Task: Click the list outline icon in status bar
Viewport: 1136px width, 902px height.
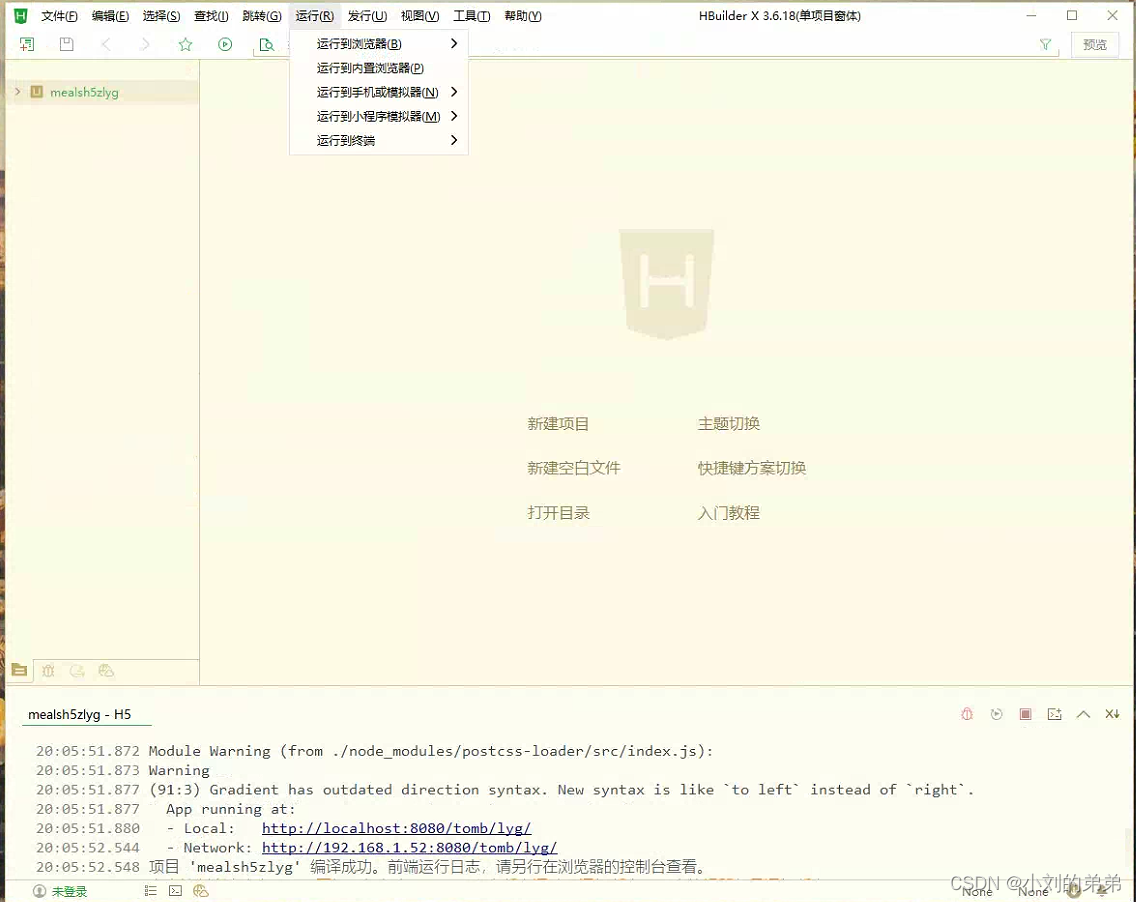Action: (151, 891)
